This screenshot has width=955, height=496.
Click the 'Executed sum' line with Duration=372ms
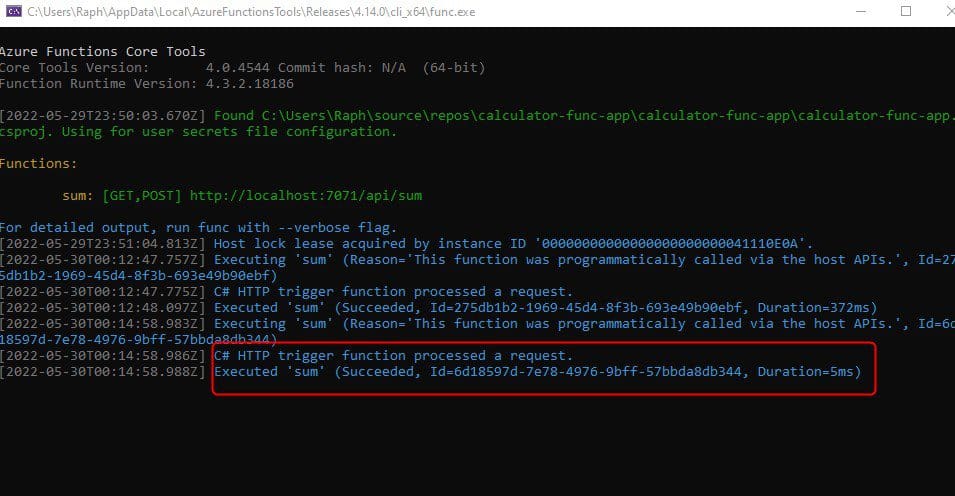tap(439, 308)
